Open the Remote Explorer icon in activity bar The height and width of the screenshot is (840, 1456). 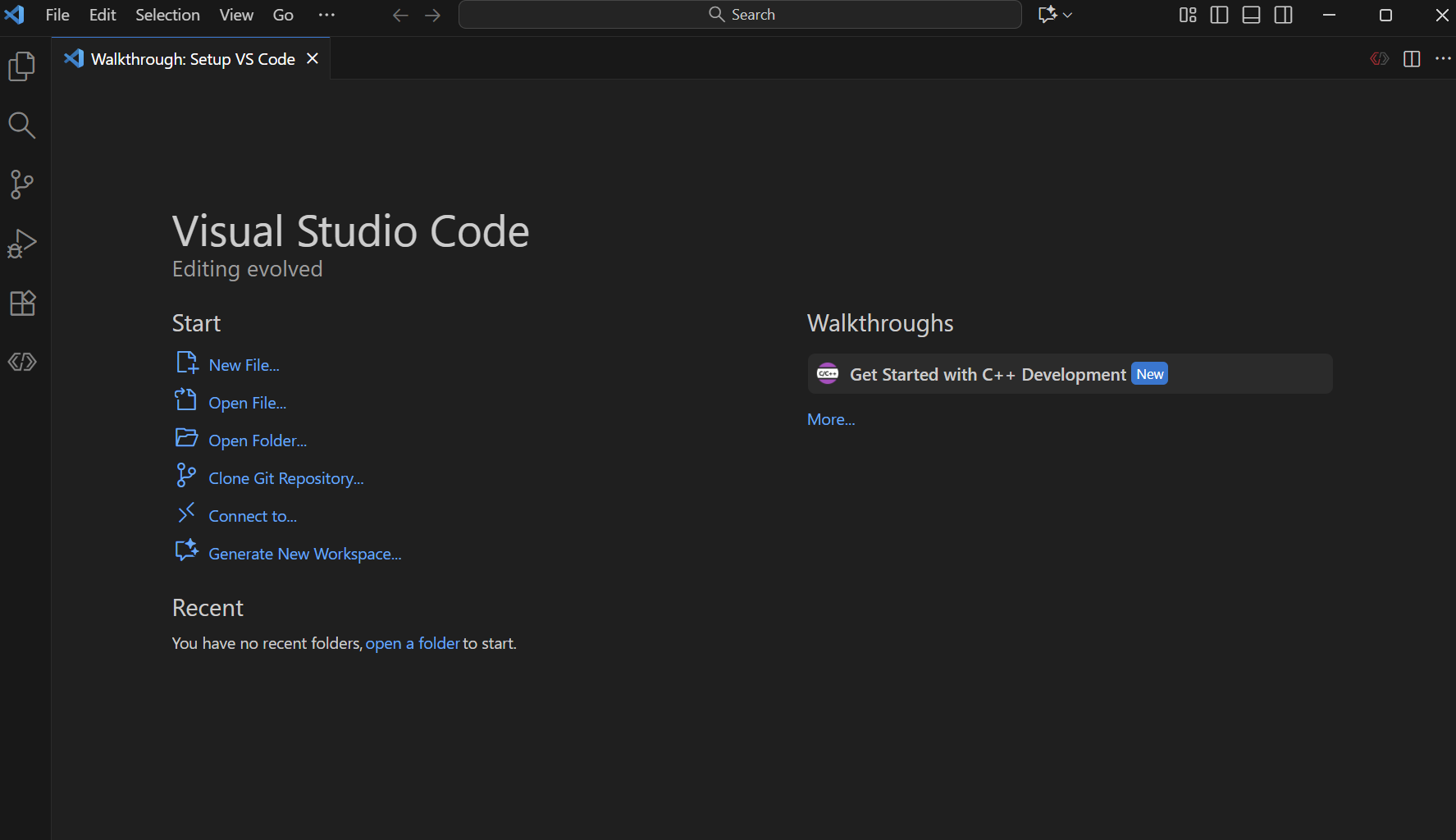click(22, 362)
